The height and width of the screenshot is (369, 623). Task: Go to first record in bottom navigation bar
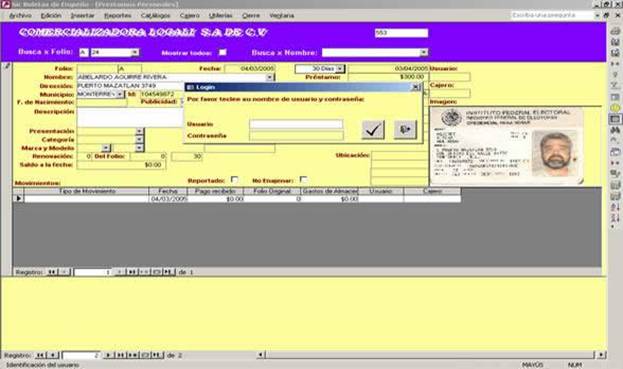40,355
